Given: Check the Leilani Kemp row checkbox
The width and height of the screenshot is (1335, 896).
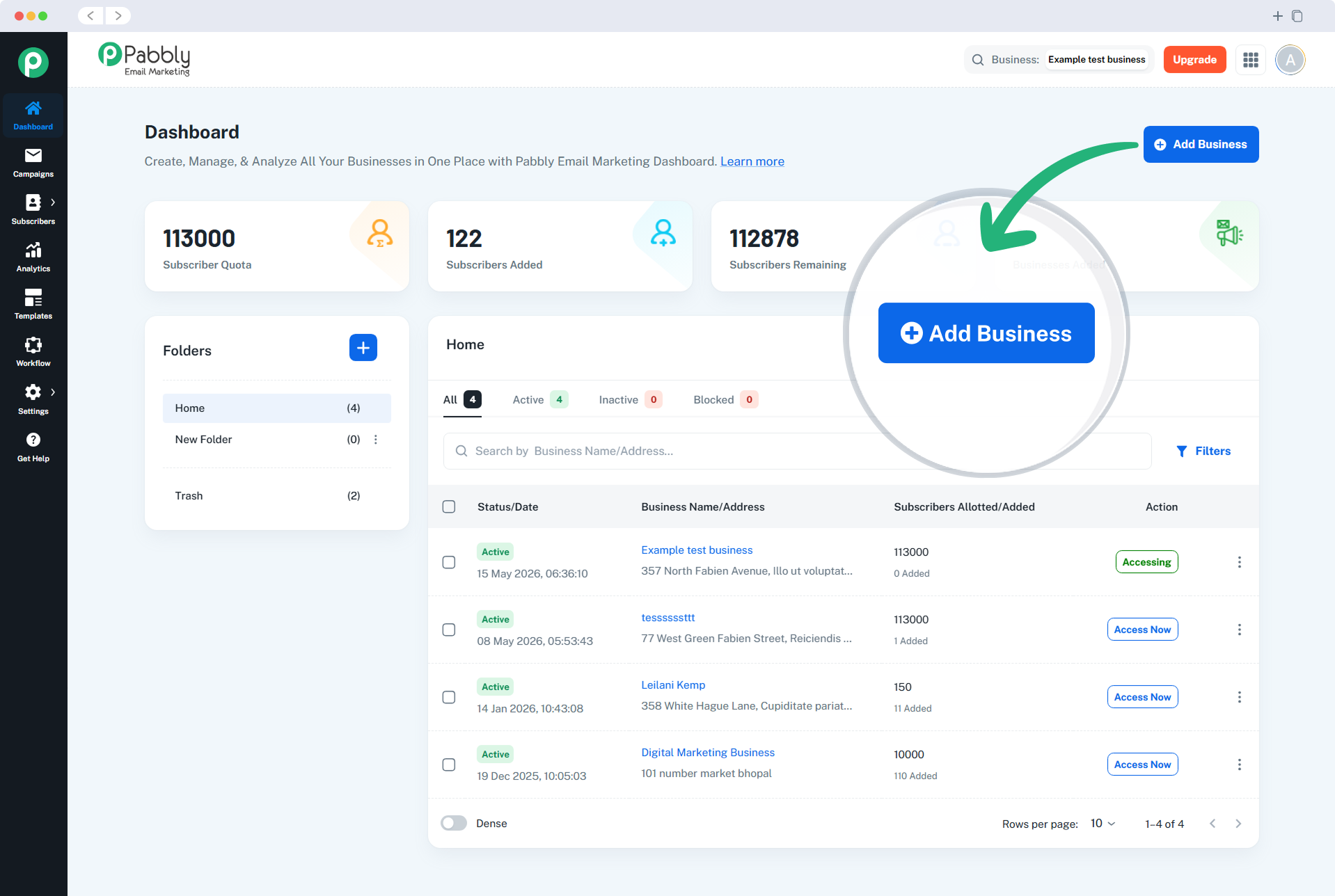Looking at the screenshot, I should coord(449,697).
